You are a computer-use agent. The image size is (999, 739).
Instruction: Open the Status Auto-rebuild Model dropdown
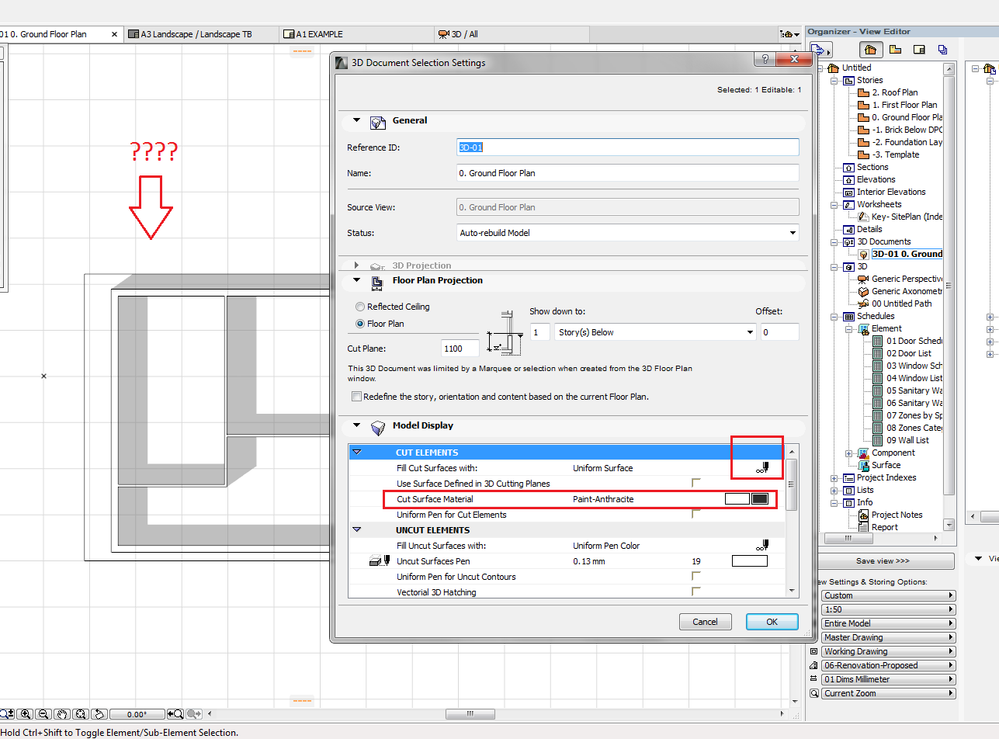click(x=628, y=233)
